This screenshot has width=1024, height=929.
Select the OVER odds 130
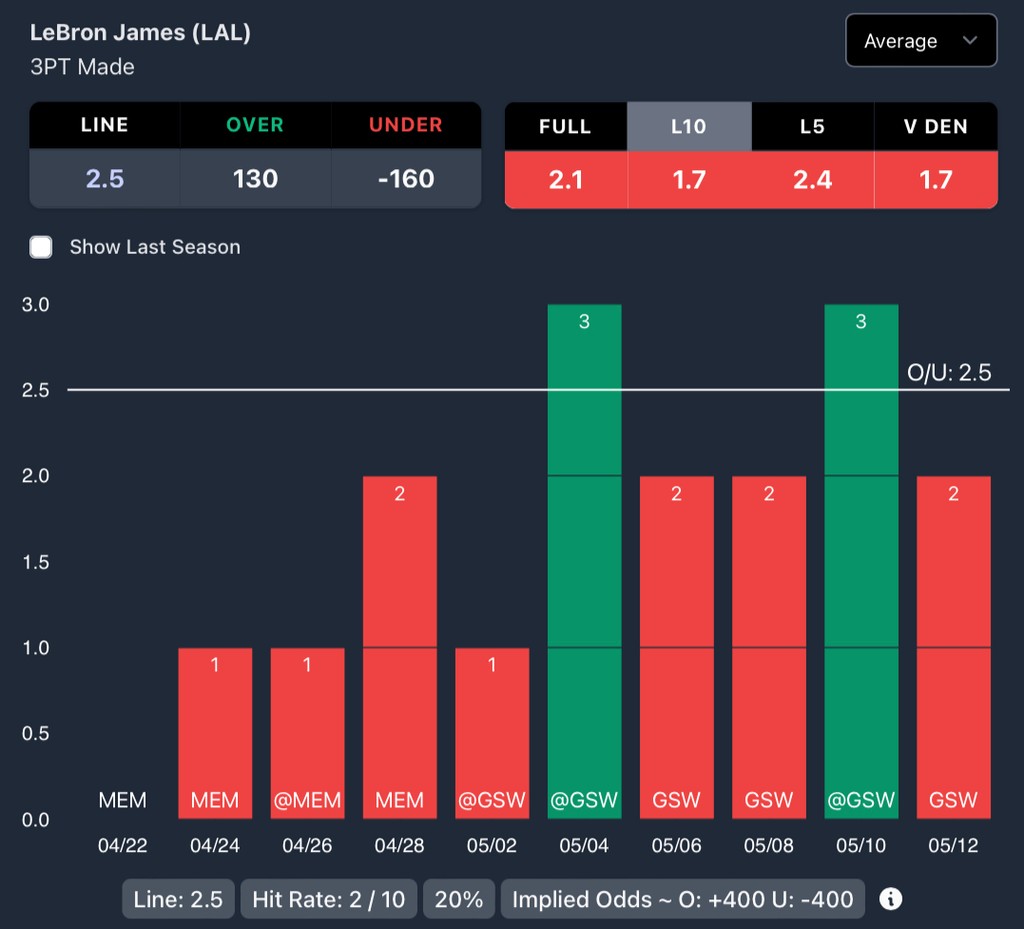click(255, 178)
